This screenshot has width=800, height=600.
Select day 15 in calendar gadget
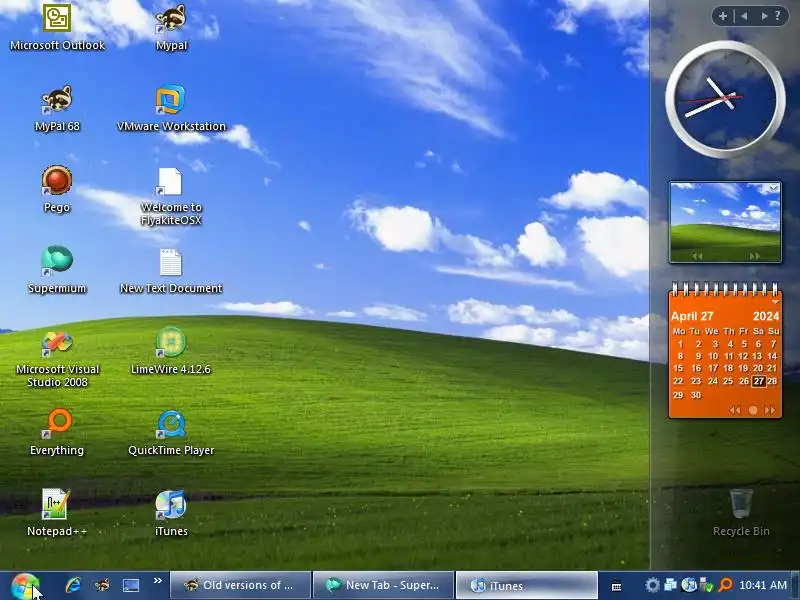tap(678, 368)
